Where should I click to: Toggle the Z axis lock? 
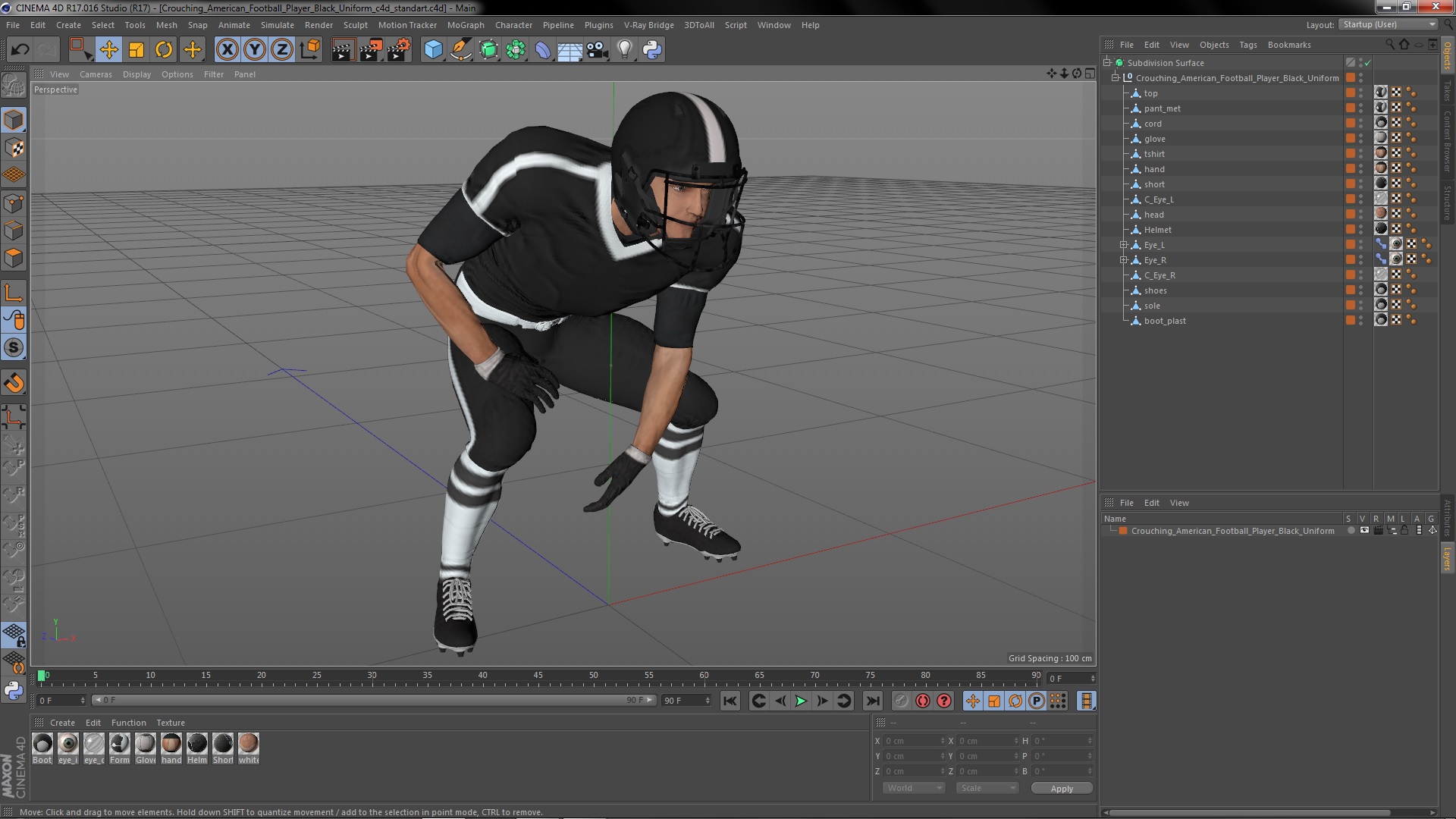(x=282, y=50)
